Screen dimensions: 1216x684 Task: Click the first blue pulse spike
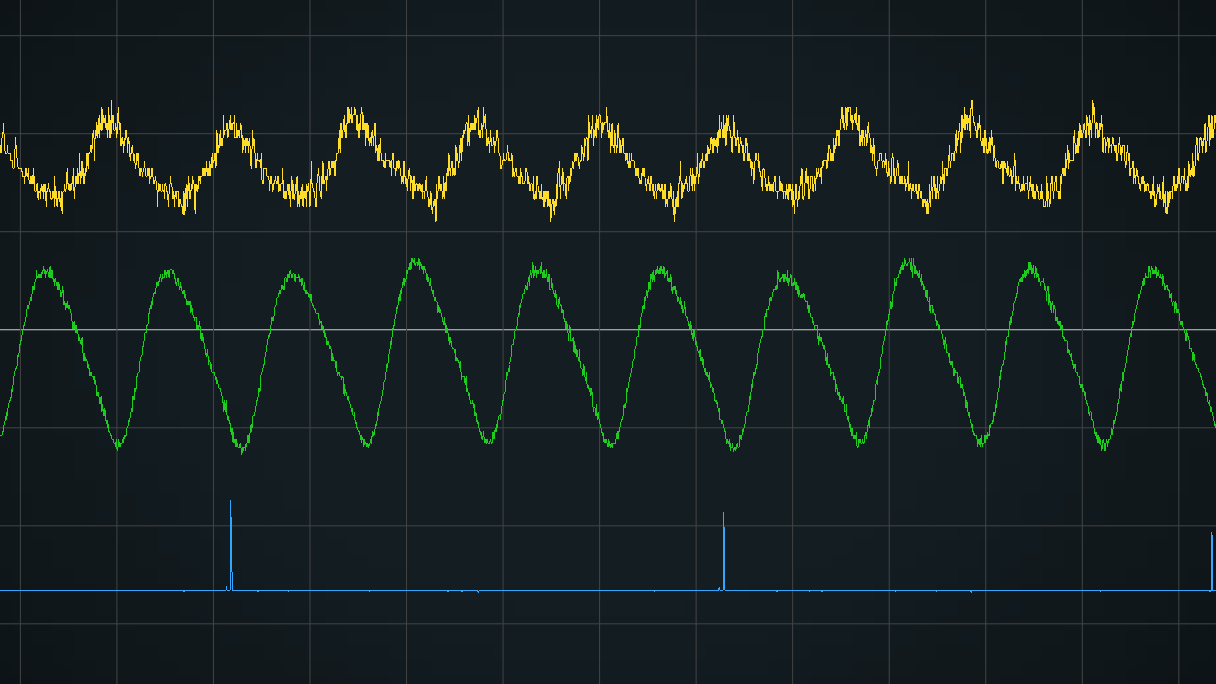point(231,545)
